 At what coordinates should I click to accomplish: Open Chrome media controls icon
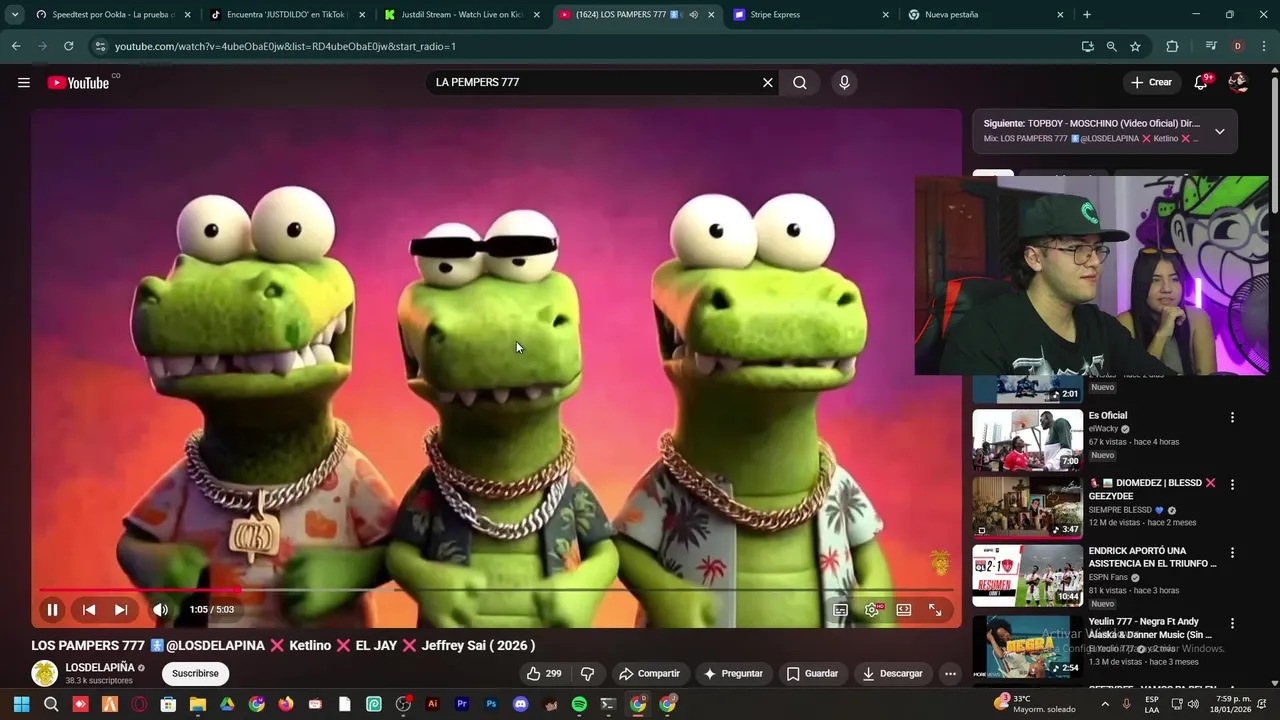[1211, 46]
